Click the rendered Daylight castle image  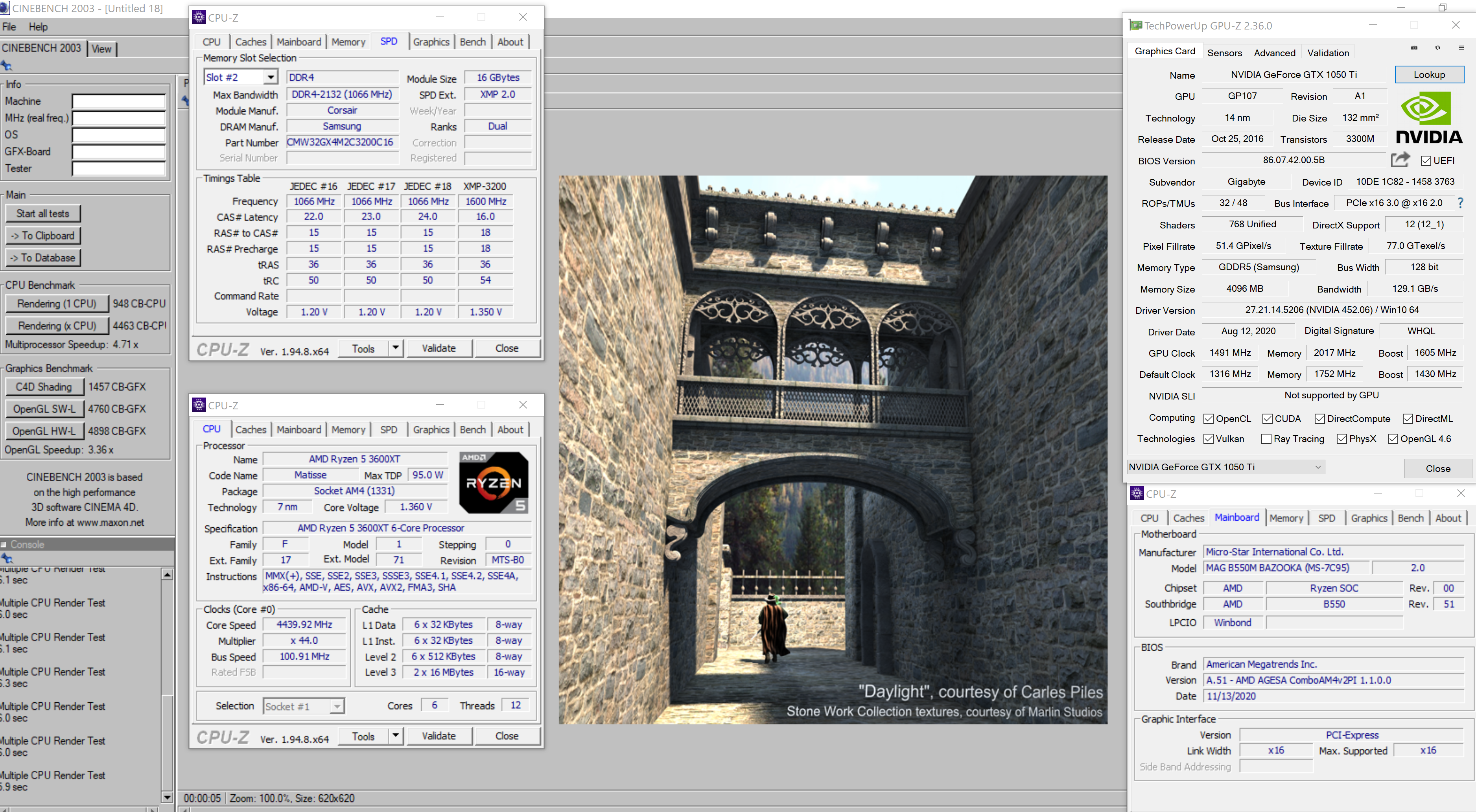[833, 449]
